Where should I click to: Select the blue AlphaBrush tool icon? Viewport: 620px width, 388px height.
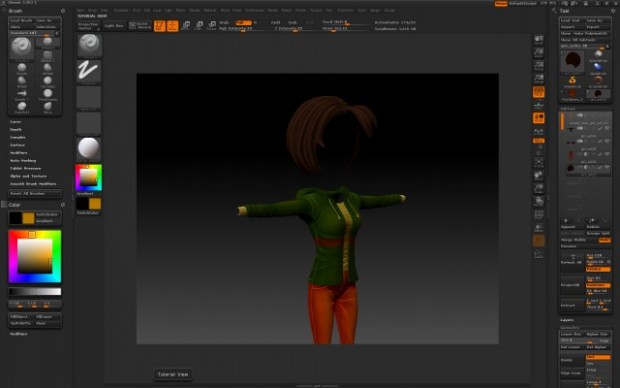597,68
